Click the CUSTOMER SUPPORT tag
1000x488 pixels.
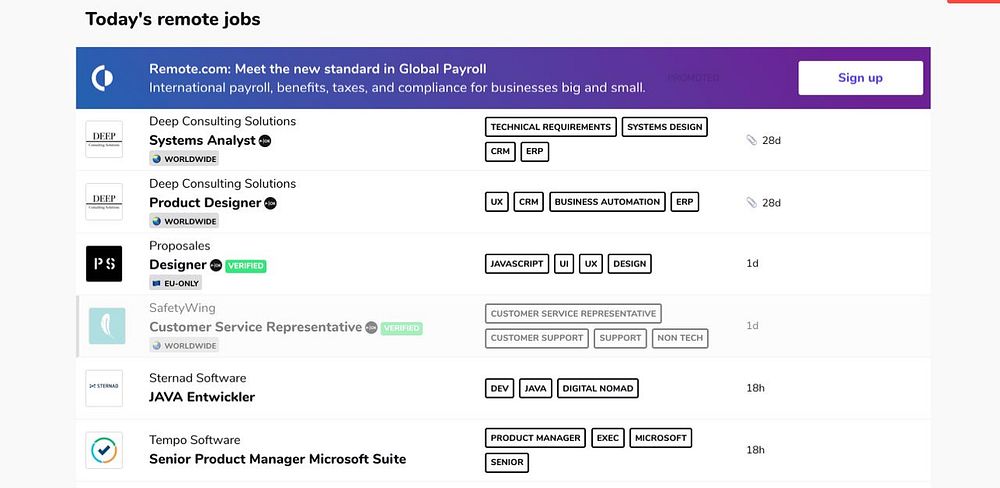coord(536,338)
